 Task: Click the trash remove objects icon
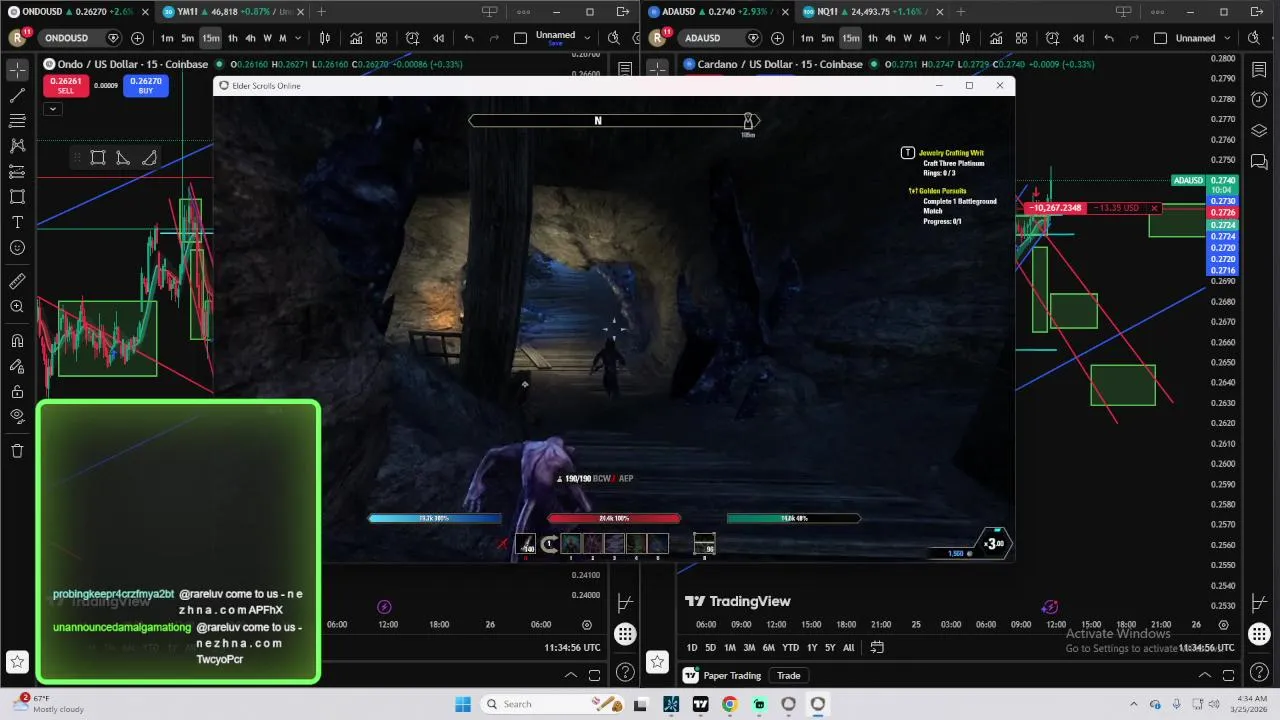[x=17, y=451]
